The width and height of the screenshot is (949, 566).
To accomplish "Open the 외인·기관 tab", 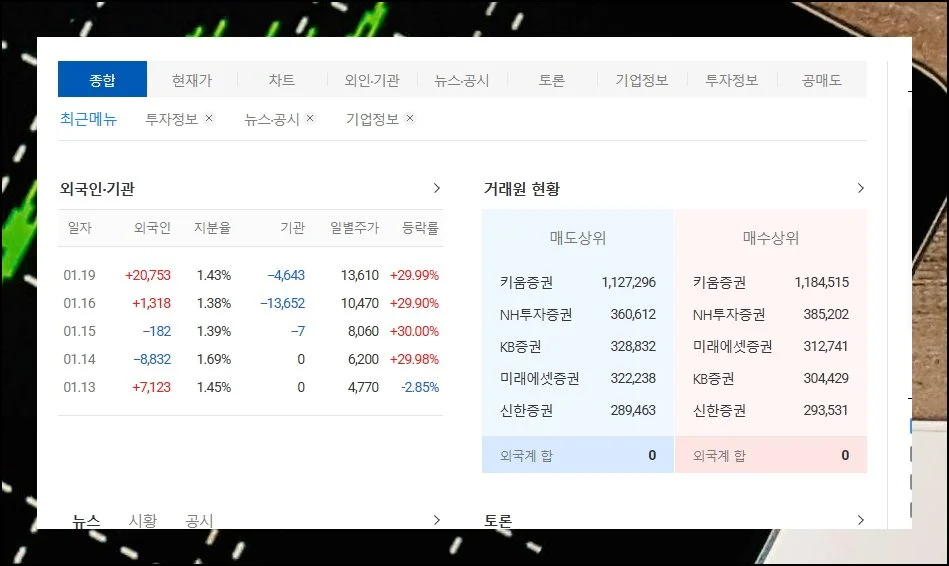I will 372,80.
